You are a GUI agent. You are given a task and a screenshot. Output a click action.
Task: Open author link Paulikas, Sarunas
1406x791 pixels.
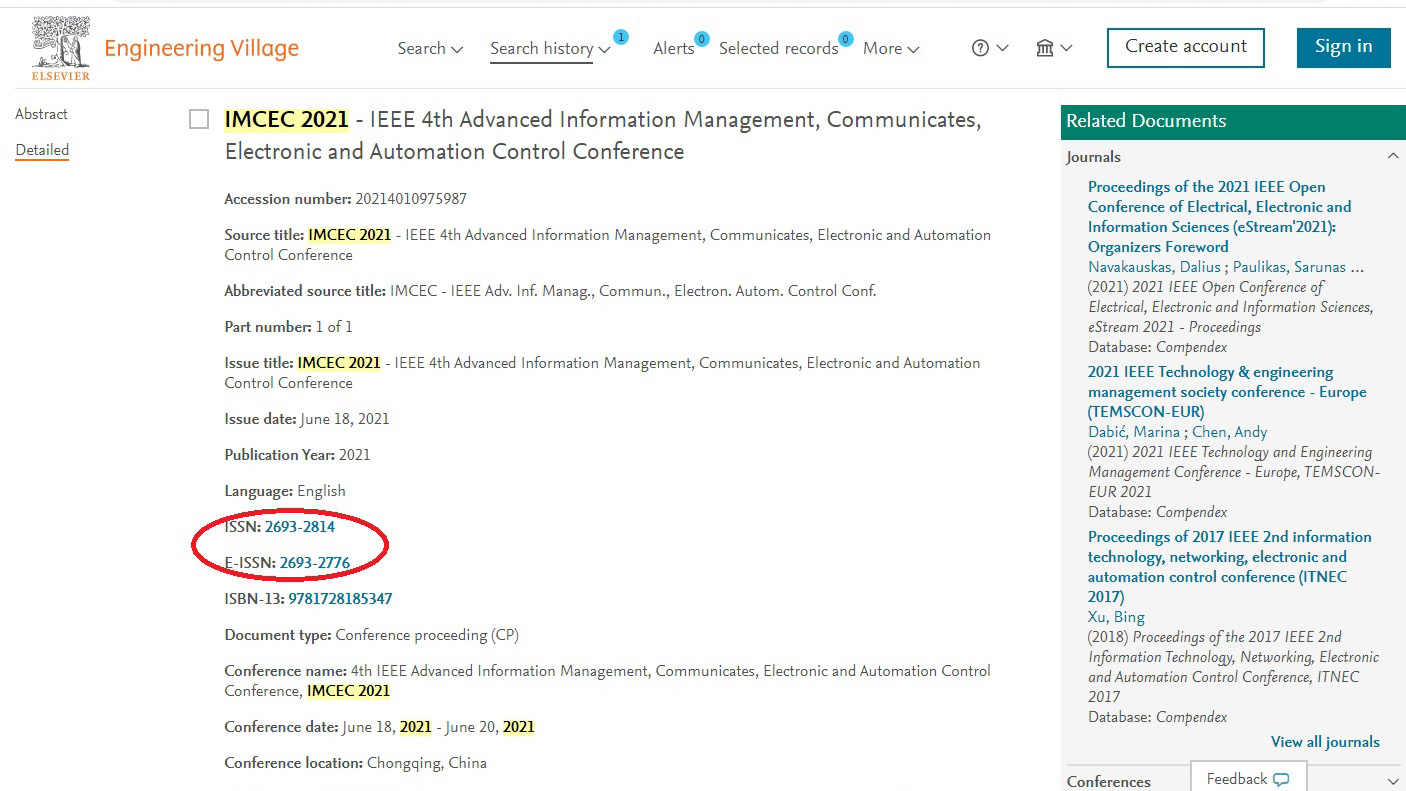pos(1289,267)
